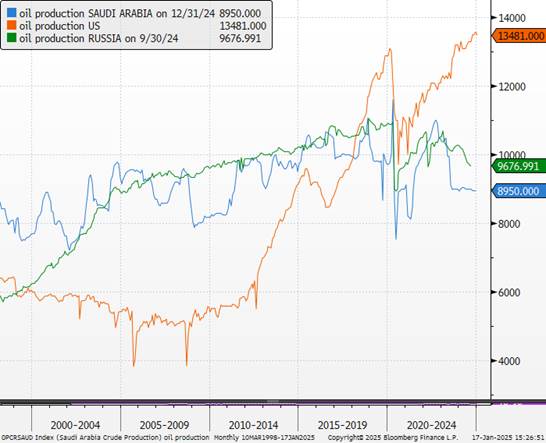This screenshot has height=443, width=546.
Task: Click the green Russia legend swatch
Action: point(11,38)
